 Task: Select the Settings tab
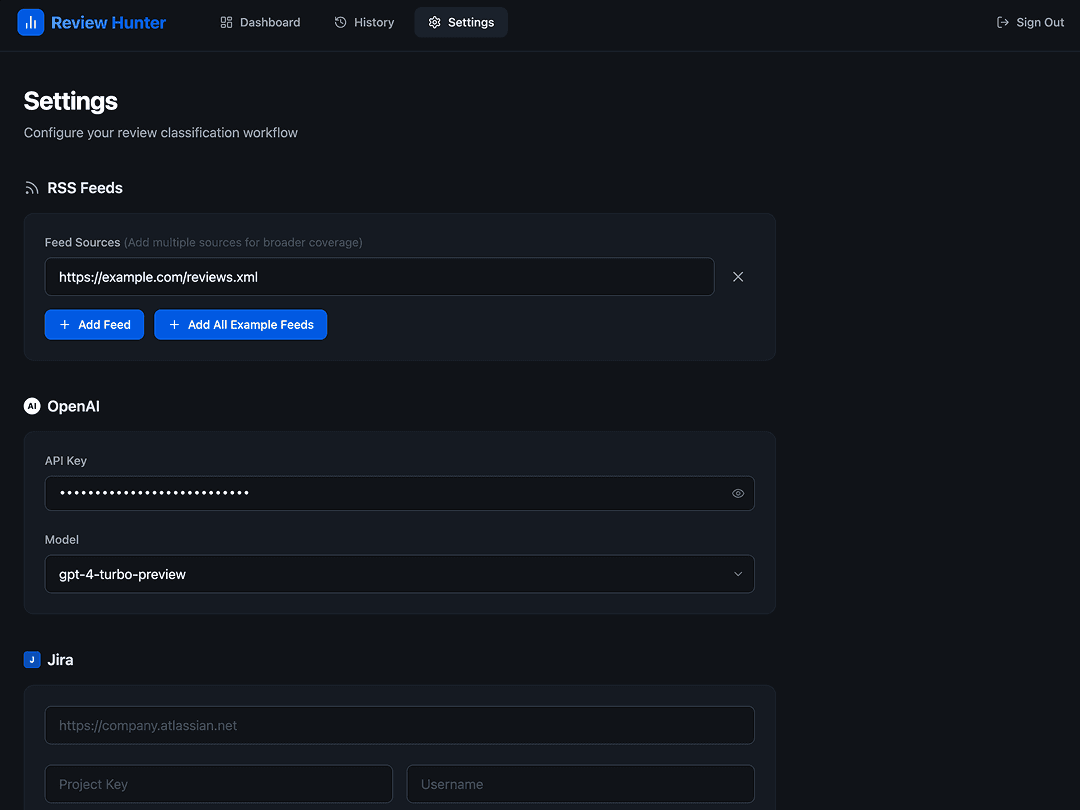pos(461,23)
